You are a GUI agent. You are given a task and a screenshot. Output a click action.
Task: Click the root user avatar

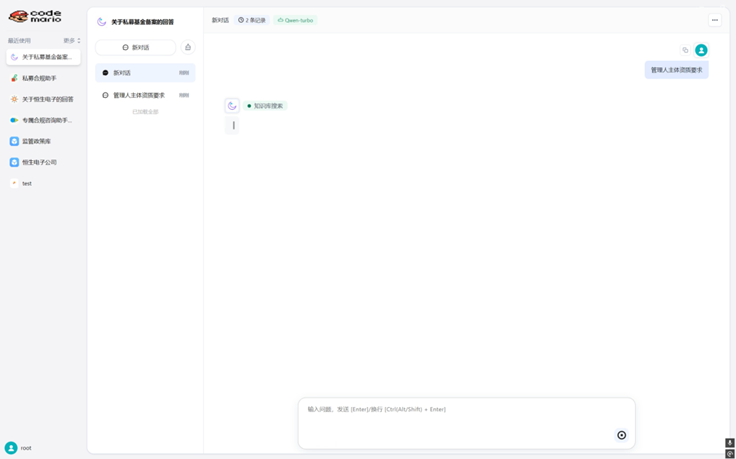(x=11, y=448)
